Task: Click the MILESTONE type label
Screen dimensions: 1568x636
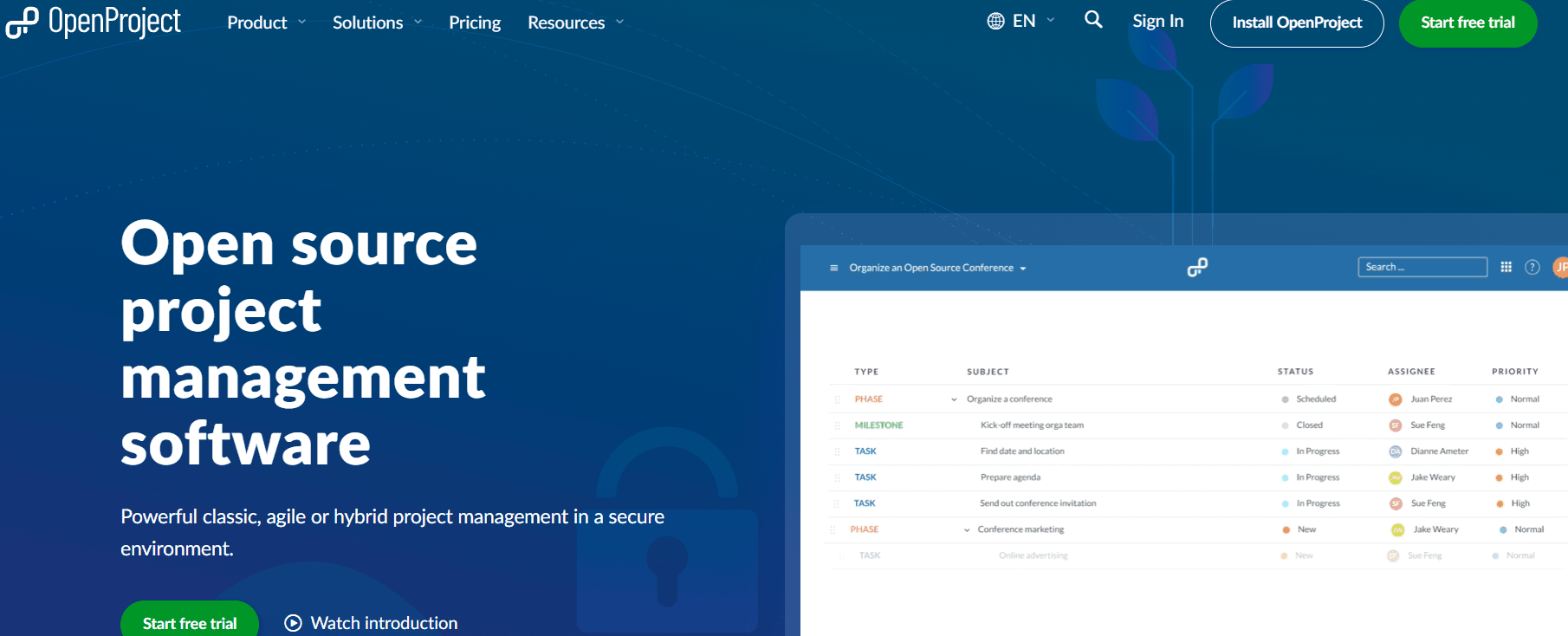Action: (x=878, y=425)
